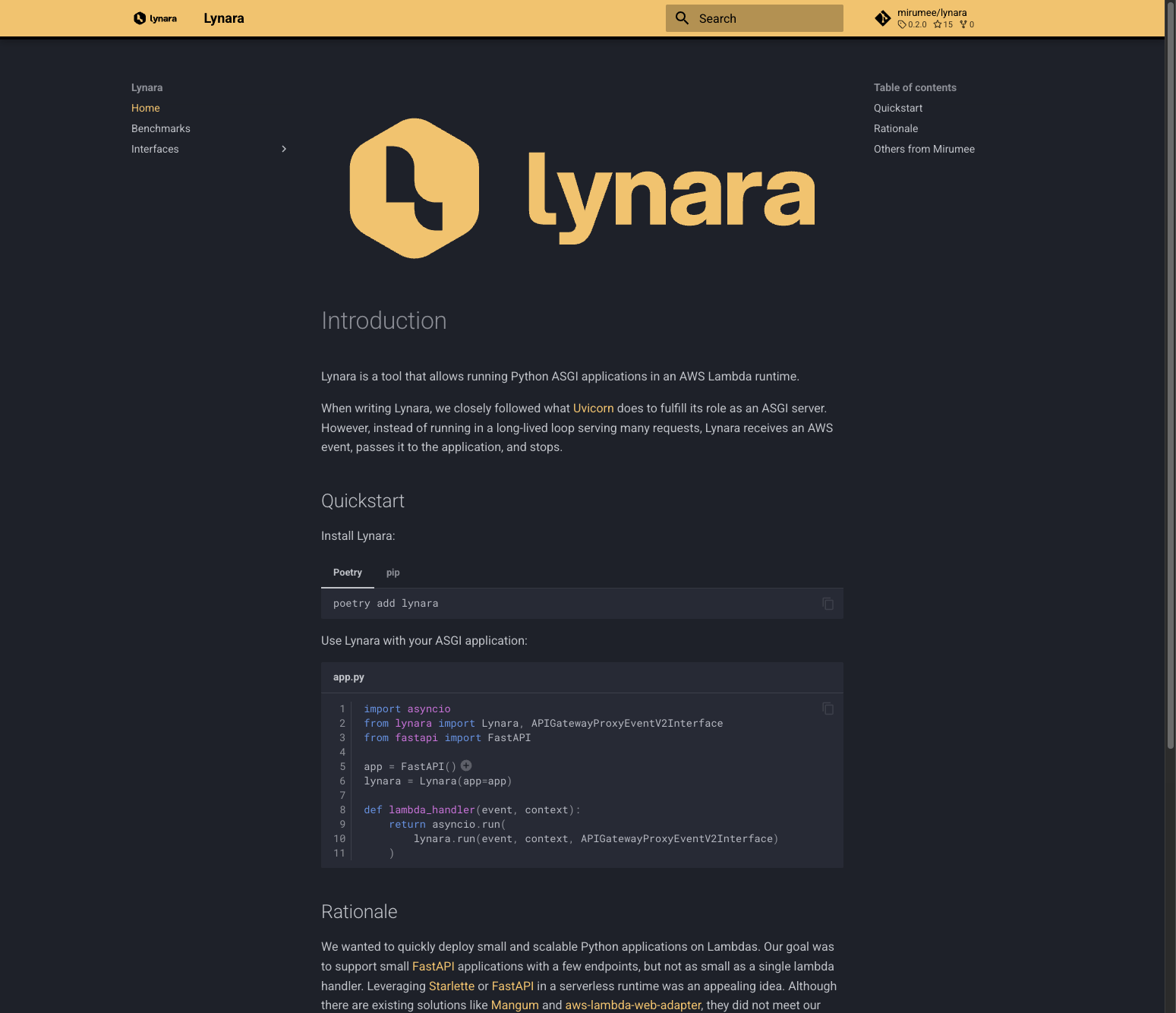This screenshot has height=1013, width=1176.
Task: Click the version tag 0.2.0 icon
Action: [902, 24]
